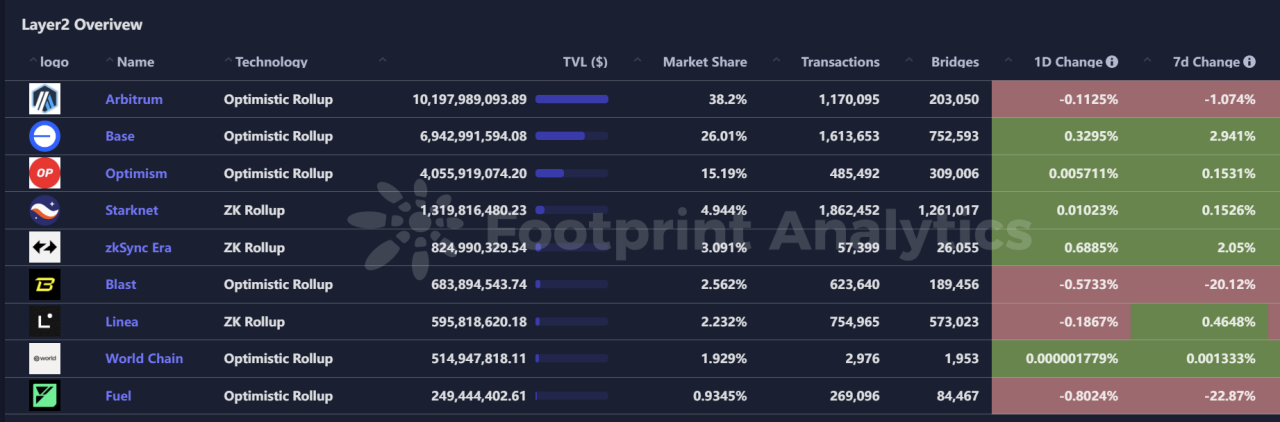1280x422 pixels.
Task: Sort by Transactions column header
Action: tap(840, 62)
